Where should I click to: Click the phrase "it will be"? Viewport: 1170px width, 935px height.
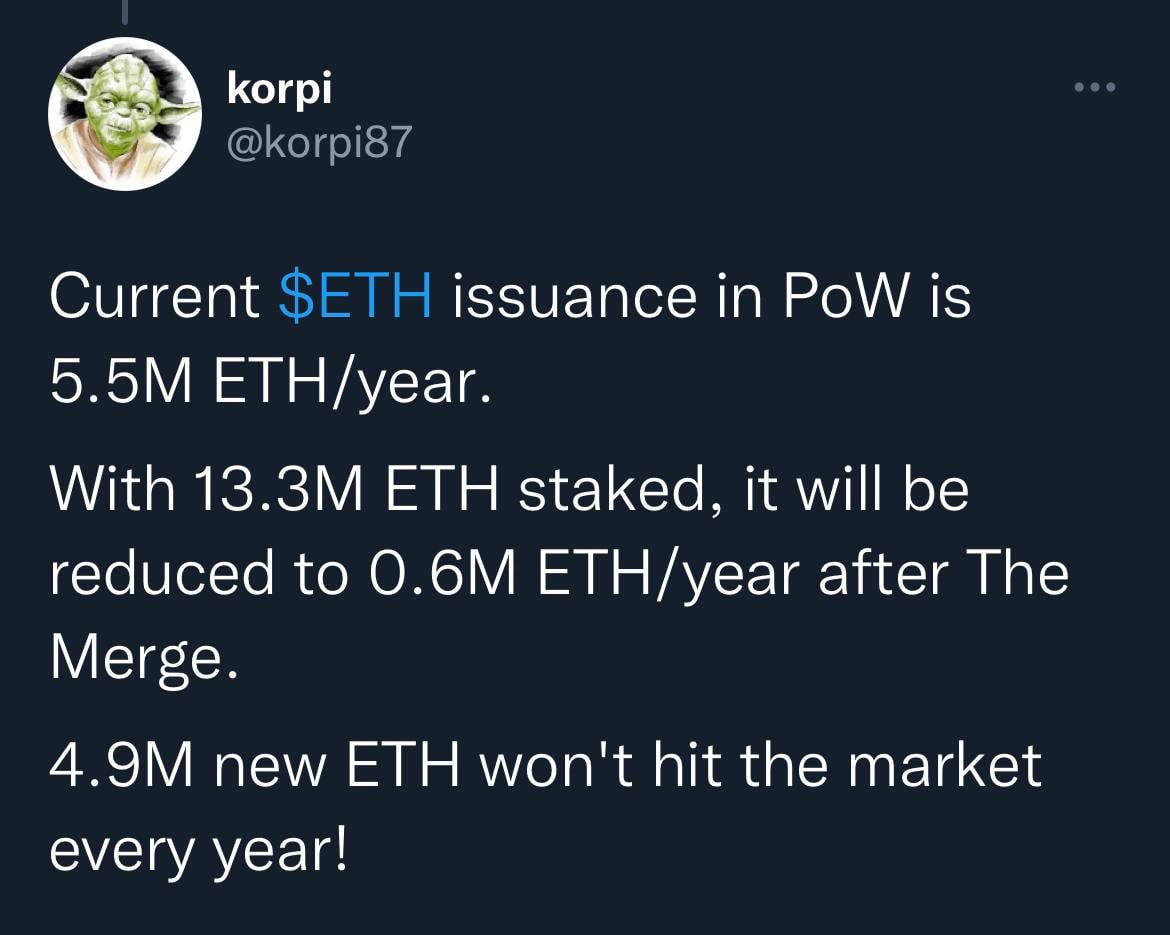[857, 490]
